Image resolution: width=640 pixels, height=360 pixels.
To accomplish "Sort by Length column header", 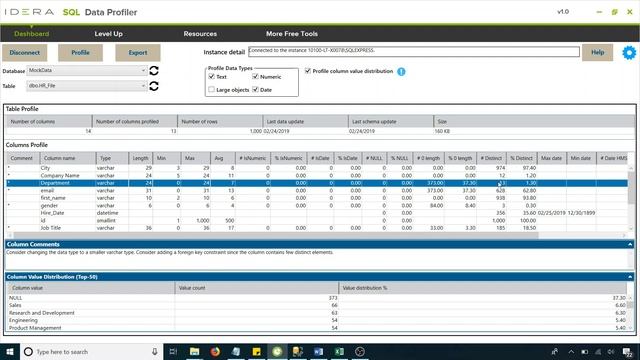I will point(140,158).
